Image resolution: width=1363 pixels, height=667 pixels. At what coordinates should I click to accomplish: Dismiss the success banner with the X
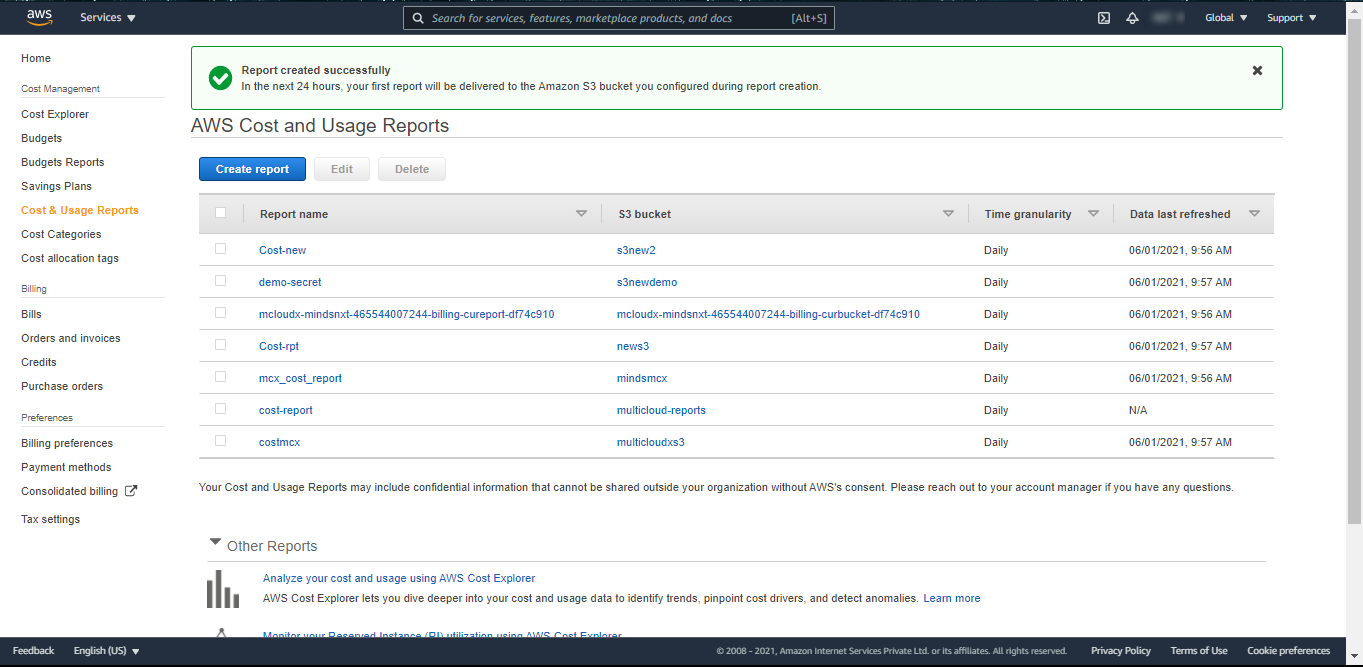tap(1257, 71)
